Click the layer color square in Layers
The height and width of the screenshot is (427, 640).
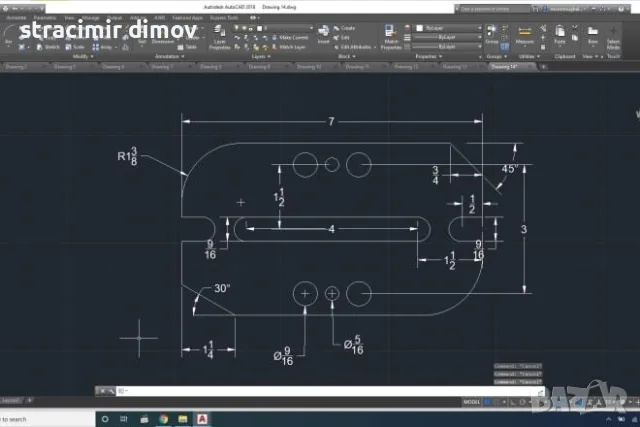coord(260,28)
